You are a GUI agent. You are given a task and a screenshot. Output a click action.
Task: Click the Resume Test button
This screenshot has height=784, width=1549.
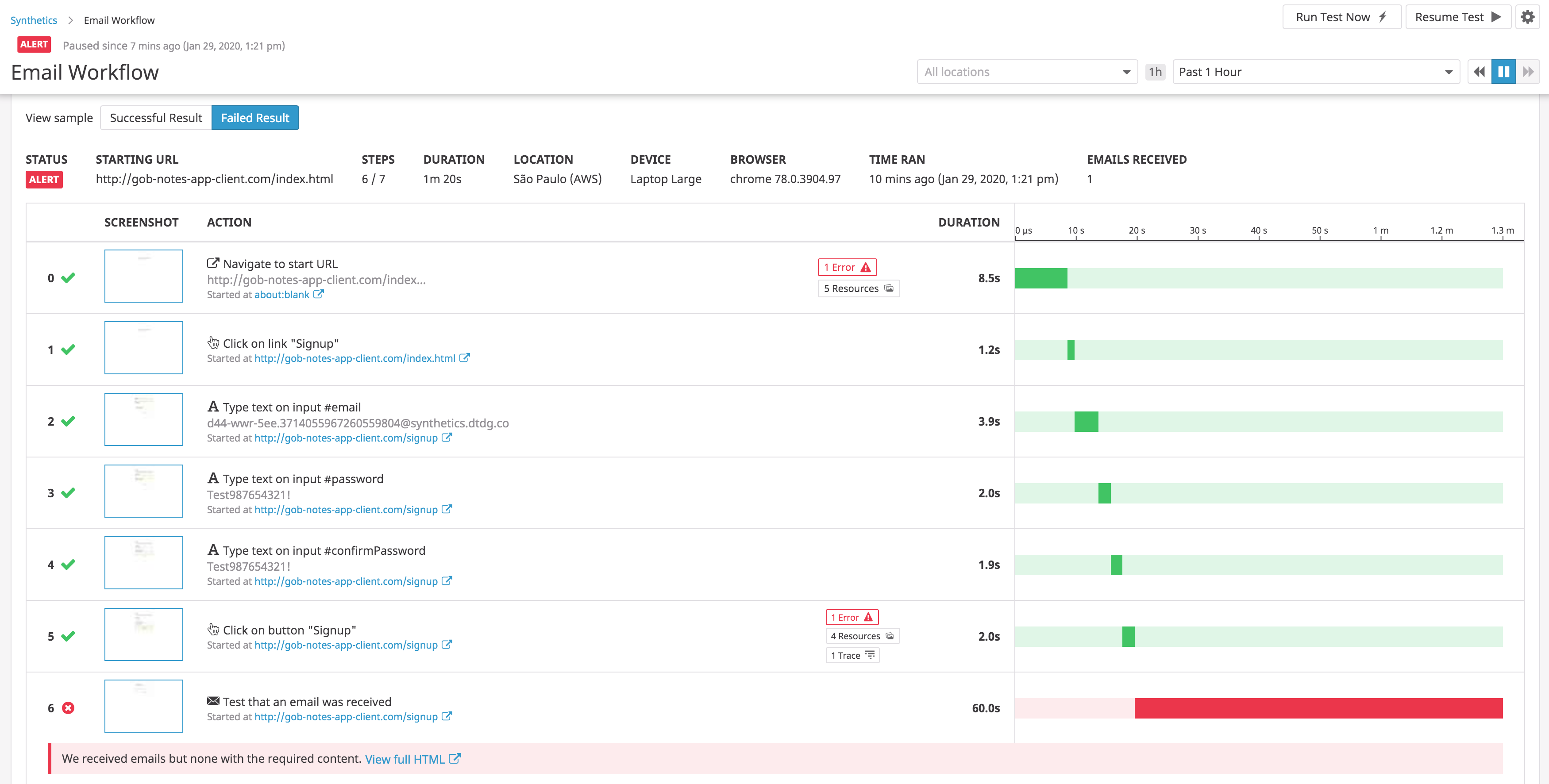1457,17
